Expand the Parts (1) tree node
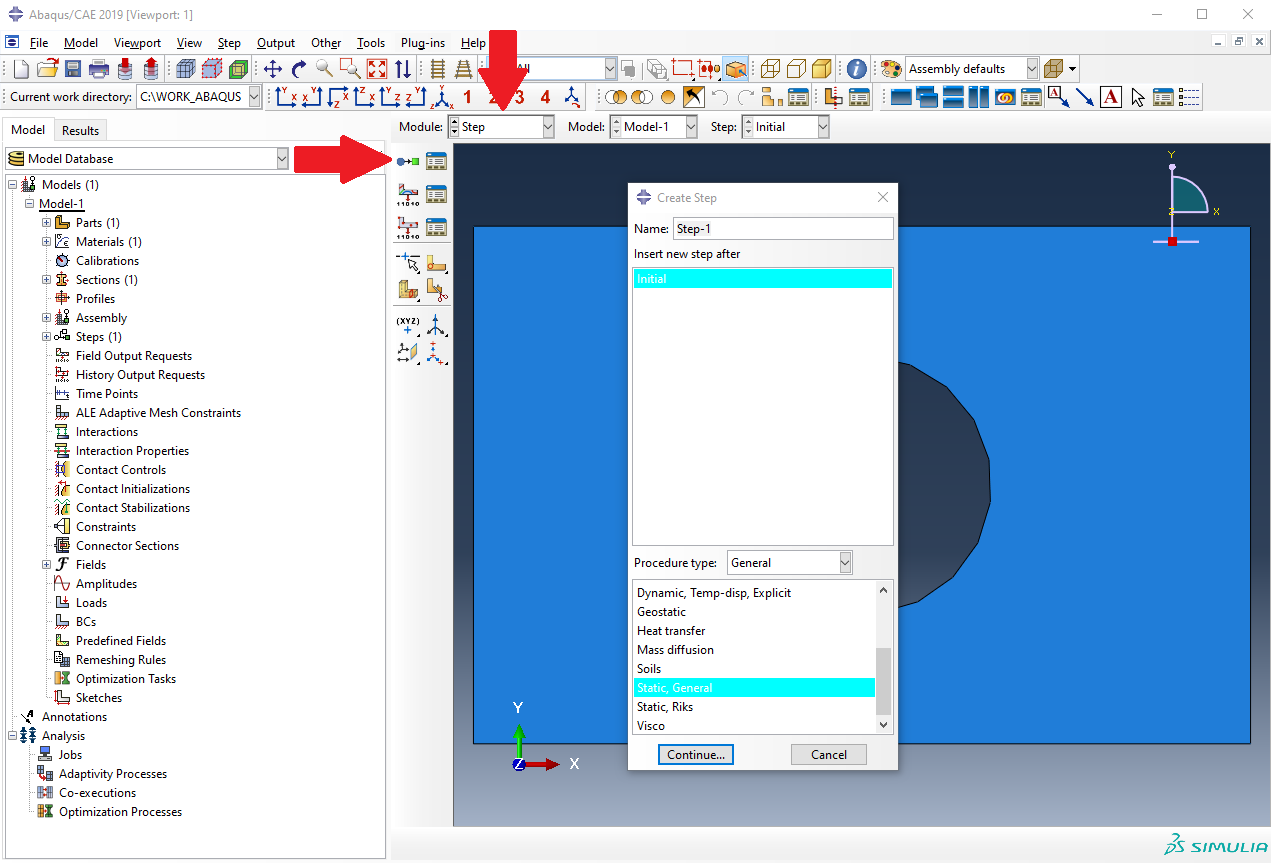 pyautogui.click(x=47, y=223)
